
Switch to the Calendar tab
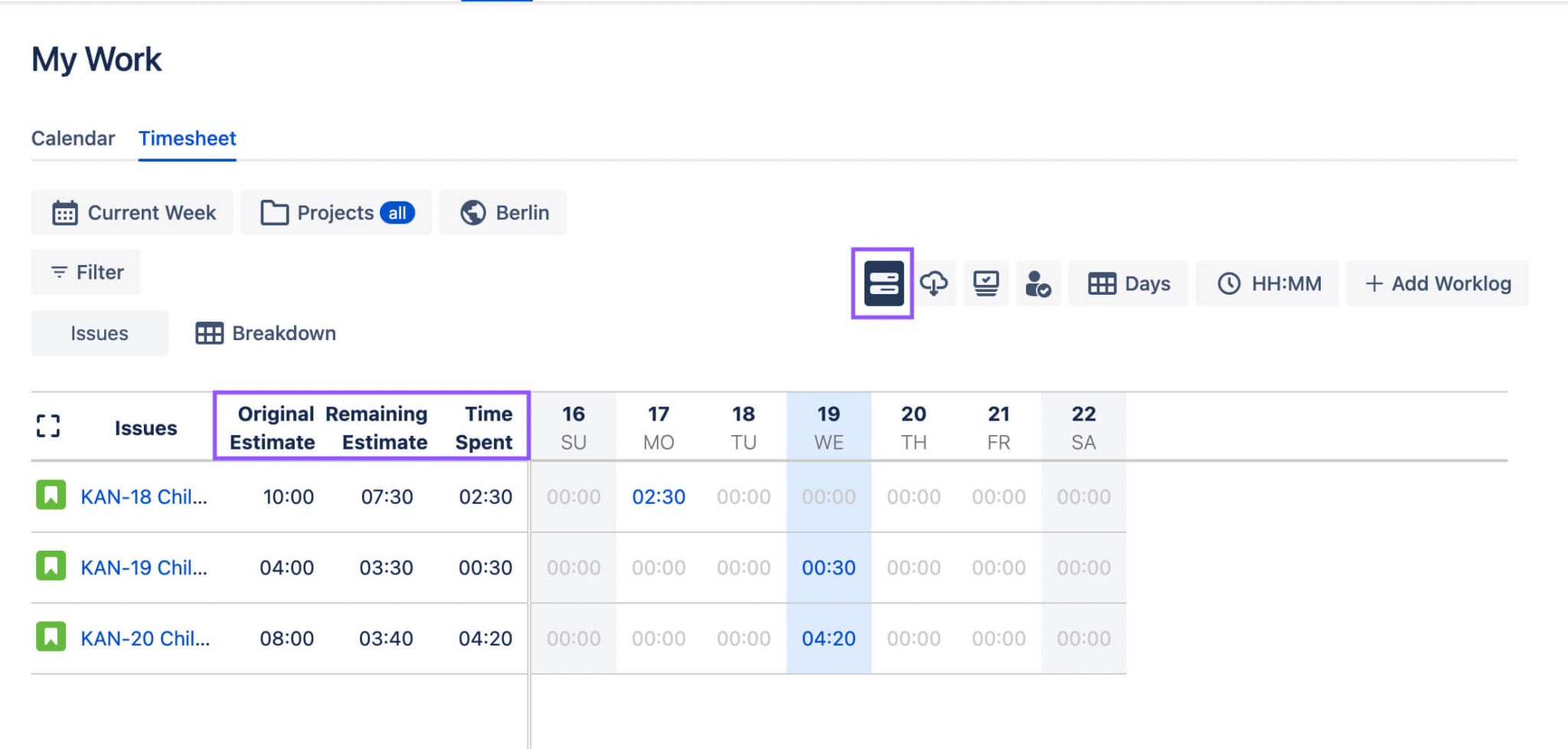[x=73, y=139]
